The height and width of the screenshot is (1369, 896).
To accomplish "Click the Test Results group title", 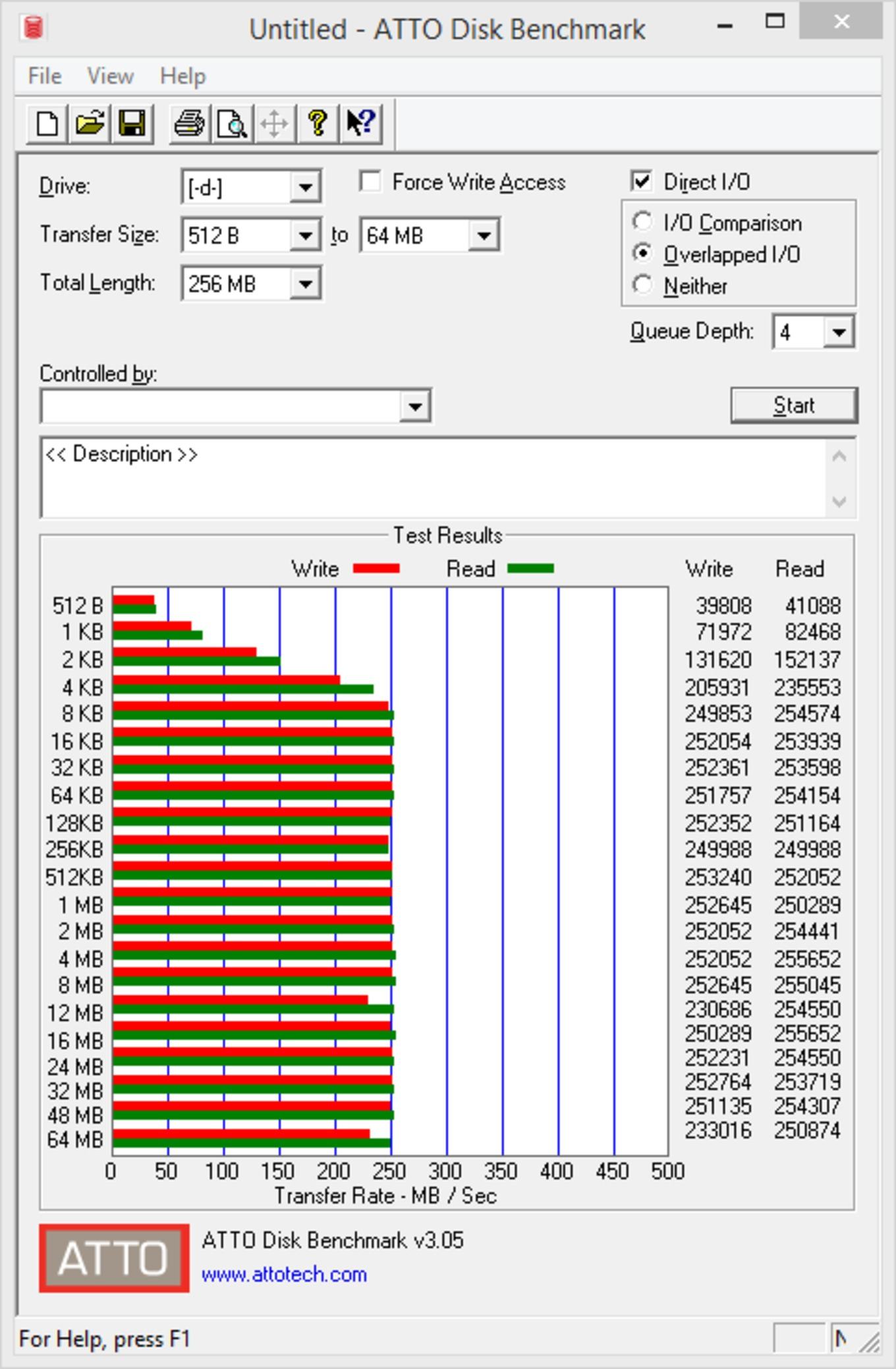I will pos(448,535).
